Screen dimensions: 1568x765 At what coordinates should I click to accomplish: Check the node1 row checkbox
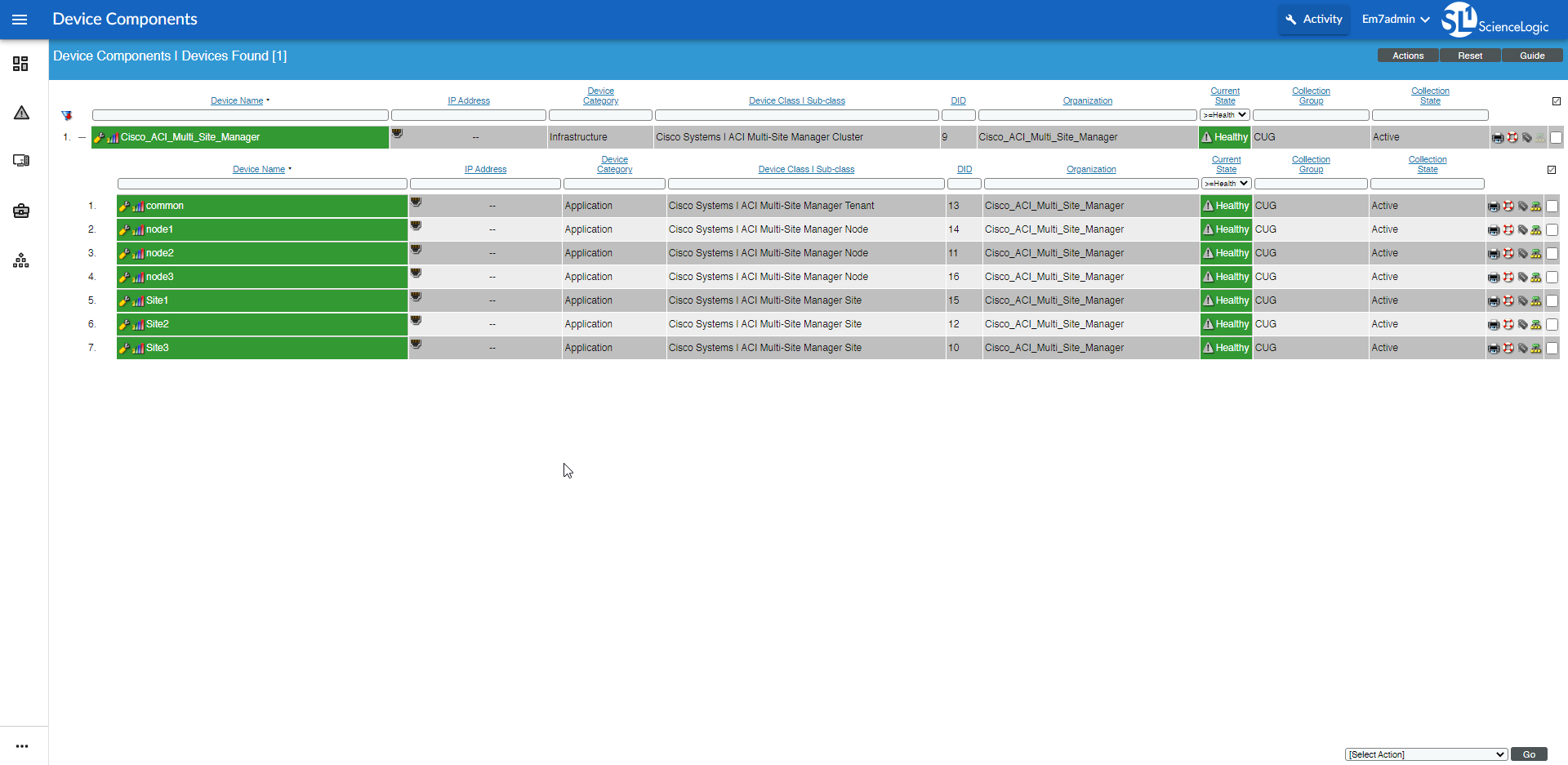tap(1552, 230)
